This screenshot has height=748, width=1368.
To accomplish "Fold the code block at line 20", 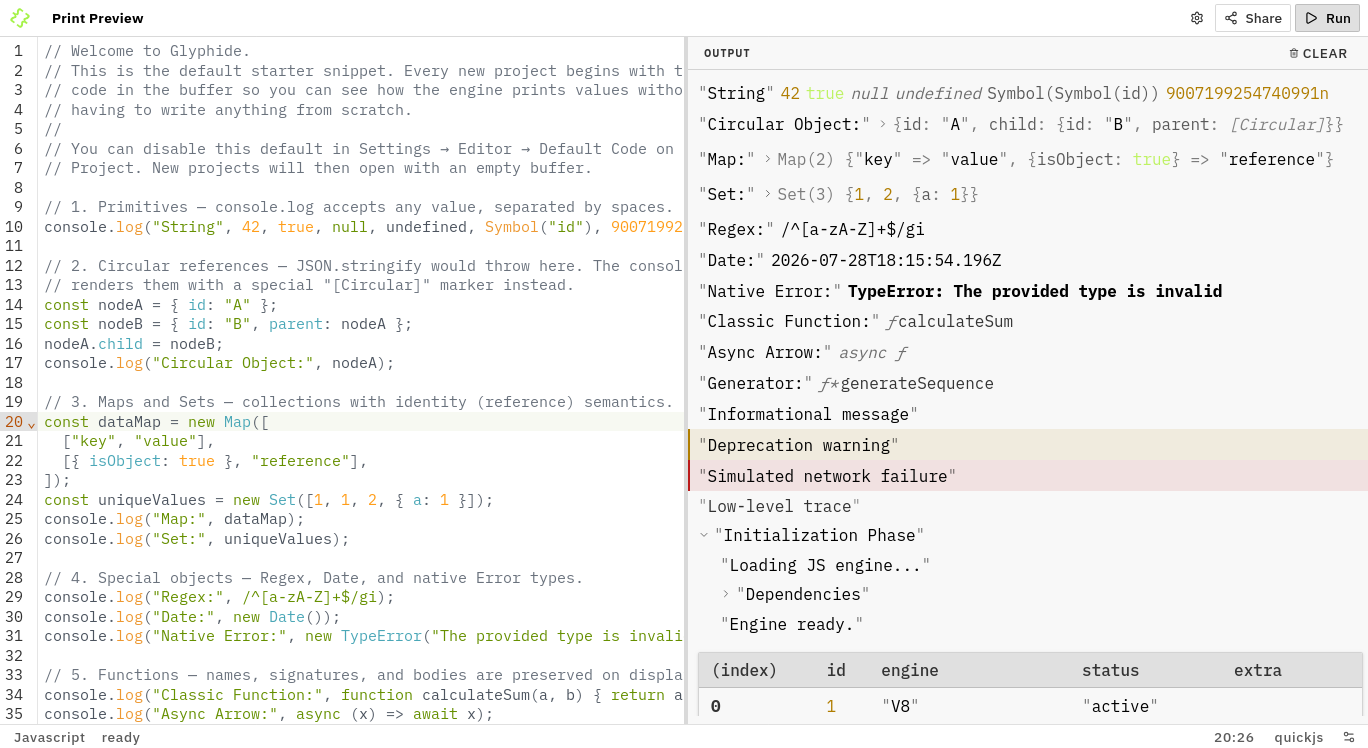I will [x=31, y=423].
